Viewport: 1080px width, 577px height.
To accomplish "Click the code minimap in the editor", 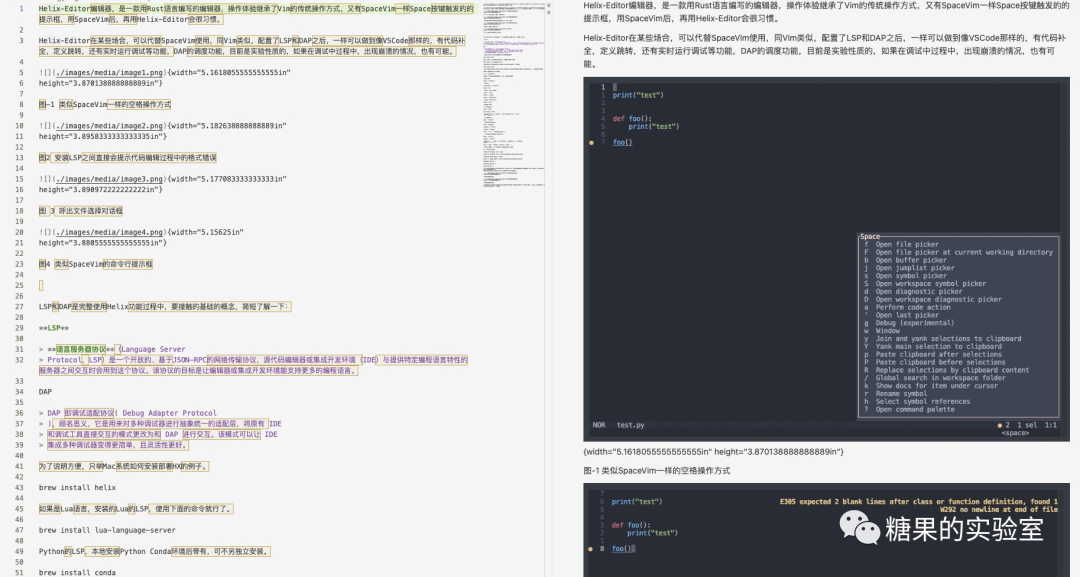I will (x=513, y=96).
